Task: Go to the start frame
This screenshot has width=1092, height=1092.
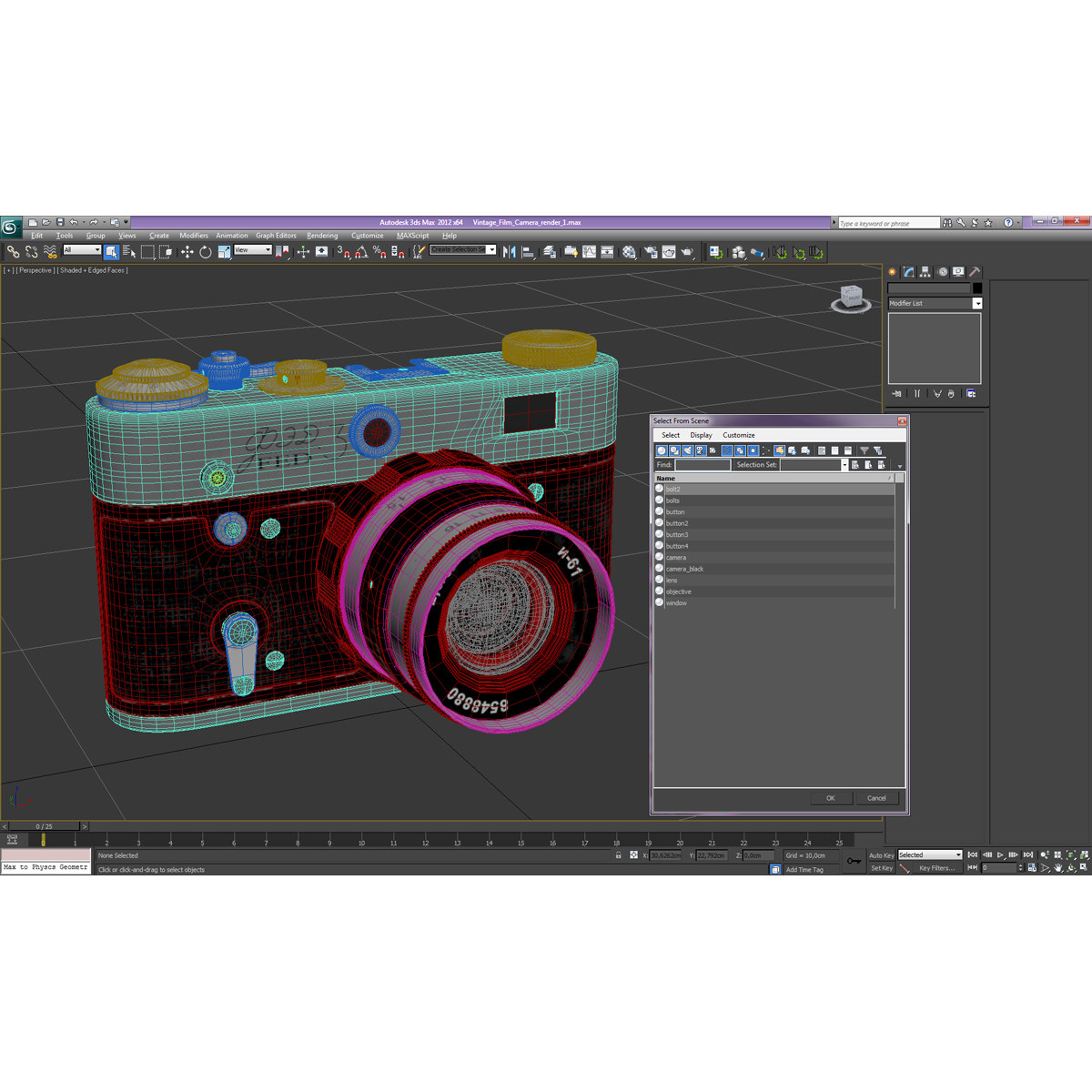Action: point(973,854)
